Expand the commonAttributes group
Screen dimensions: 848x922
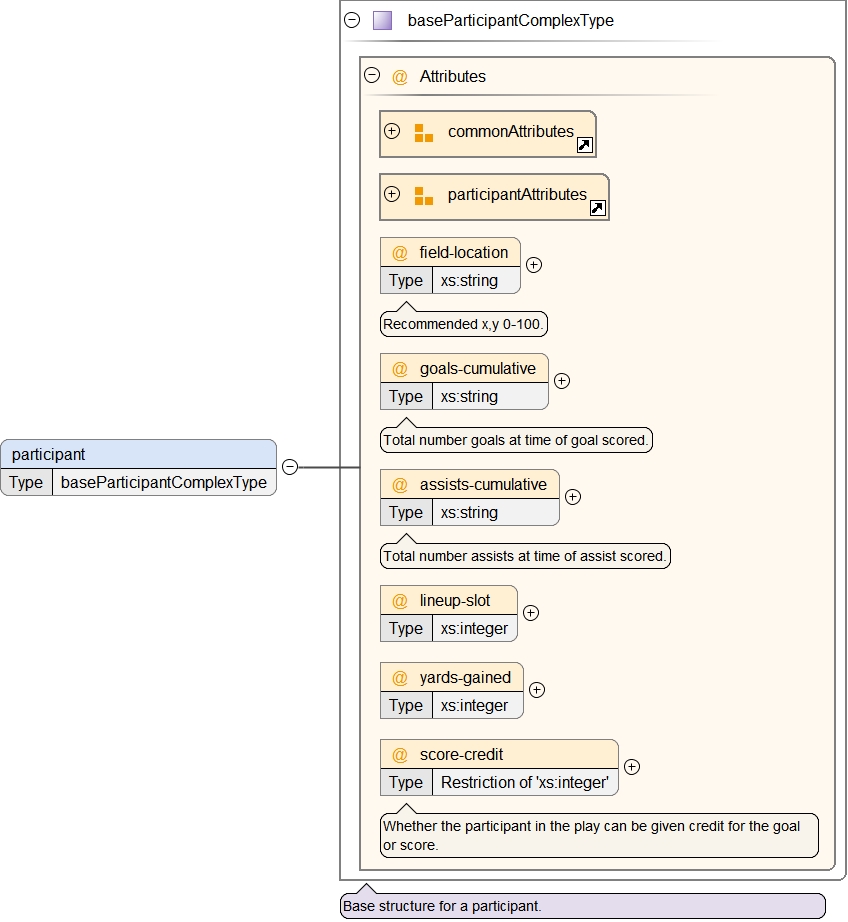pos(392,131)
